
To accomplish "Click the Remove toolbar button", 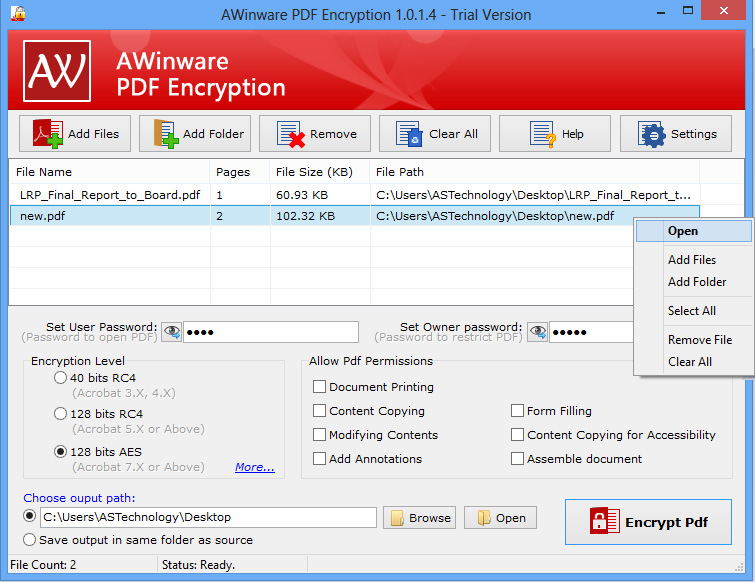I will (x=315, y=134).
